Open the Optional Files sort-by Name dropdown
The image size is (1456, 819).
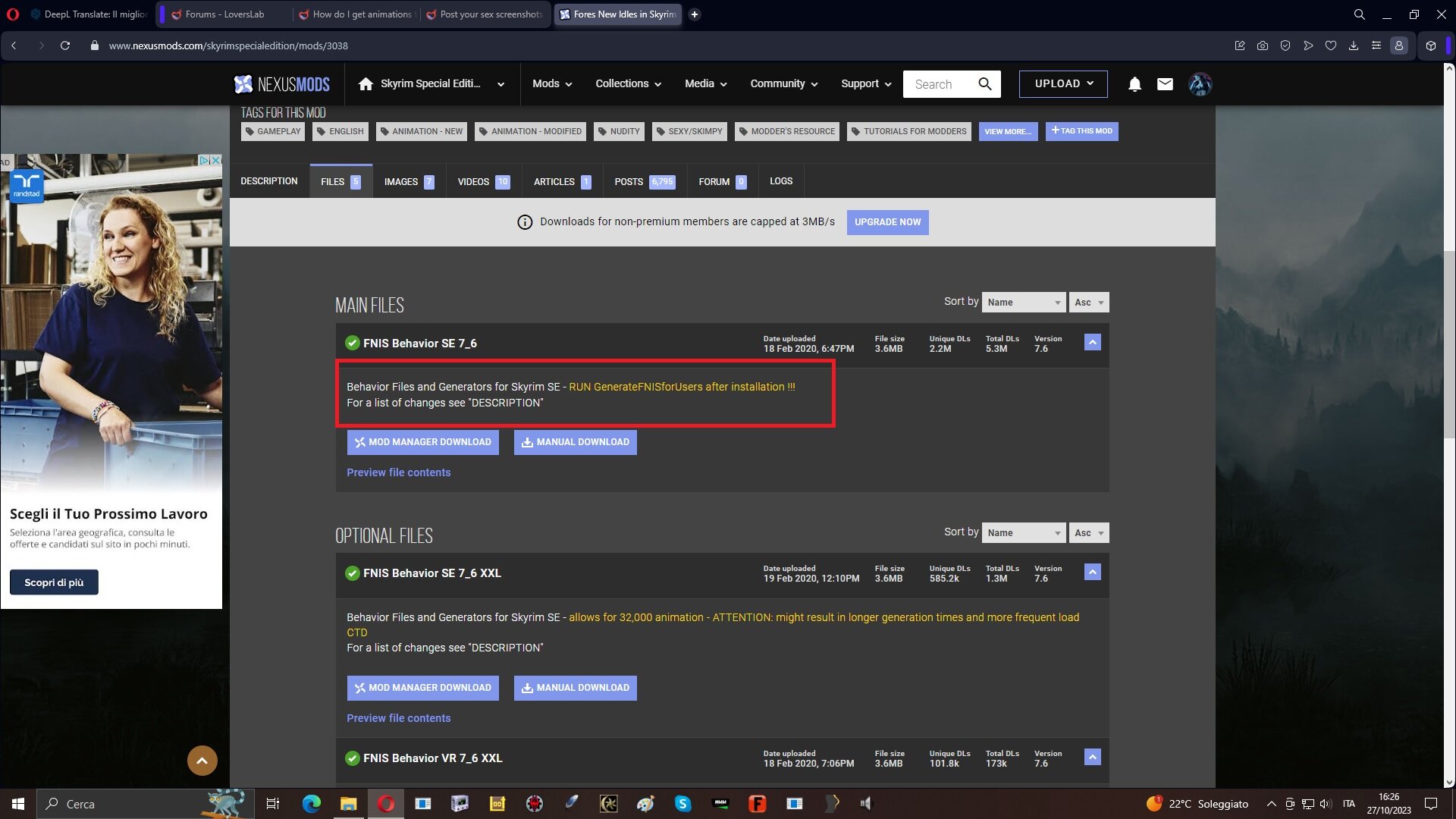1024,532
